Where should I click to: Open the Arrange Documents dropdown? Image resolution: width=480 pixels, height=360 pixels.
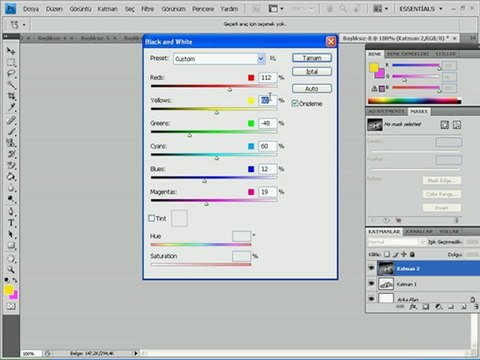(381, 9)
